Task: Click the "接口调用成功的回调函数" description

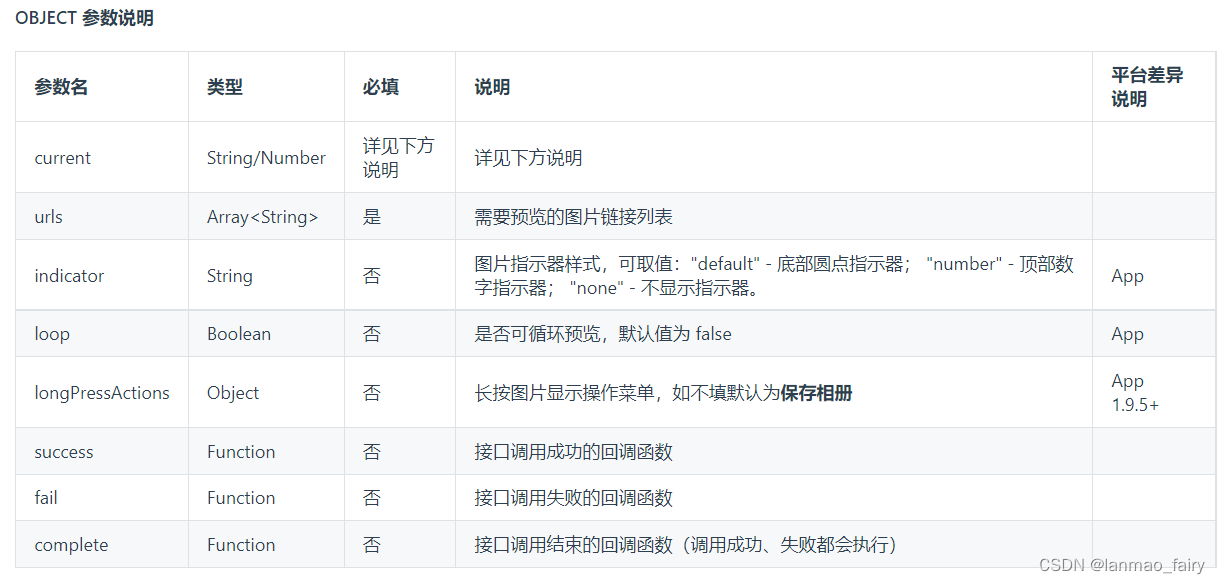Action: coord(574,452)
